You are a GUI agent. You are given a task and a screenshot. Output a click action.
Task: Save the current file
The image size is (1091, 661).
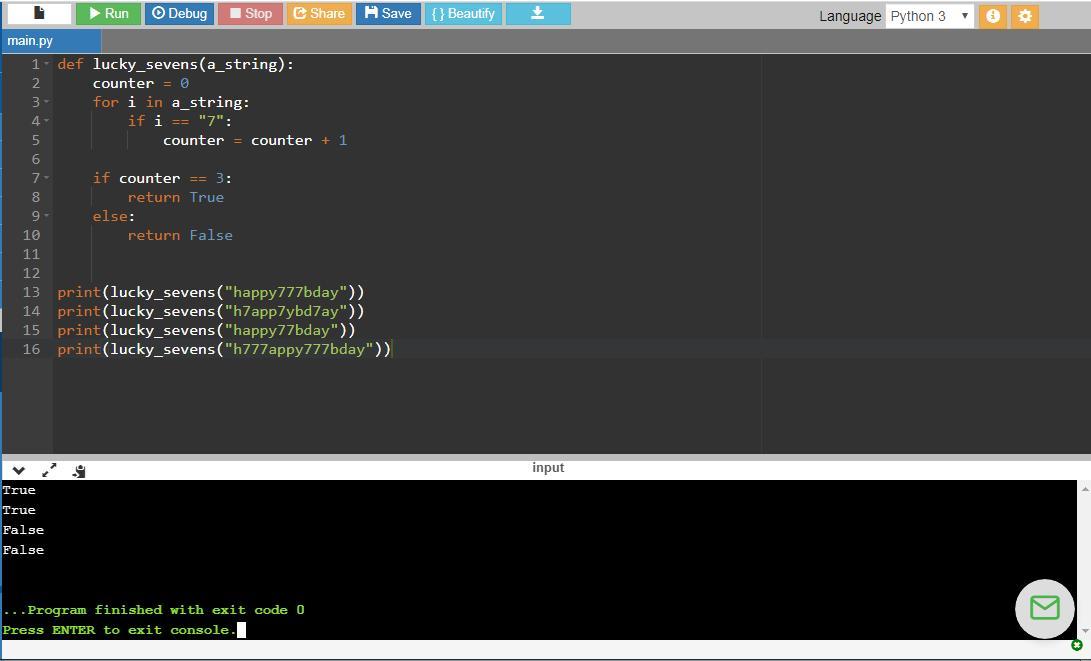[x=388, y=13]
